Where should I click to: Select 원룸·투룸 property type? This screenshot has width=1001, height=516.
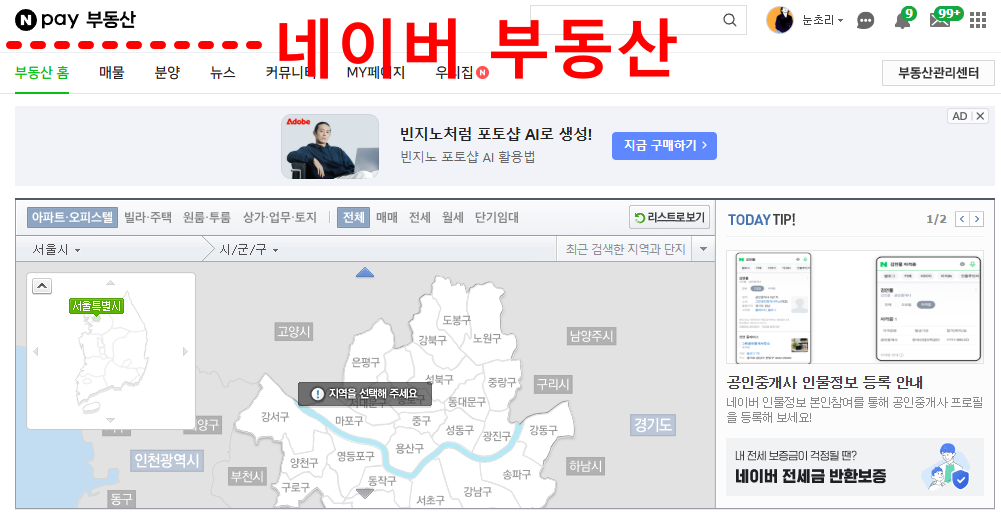207,217
